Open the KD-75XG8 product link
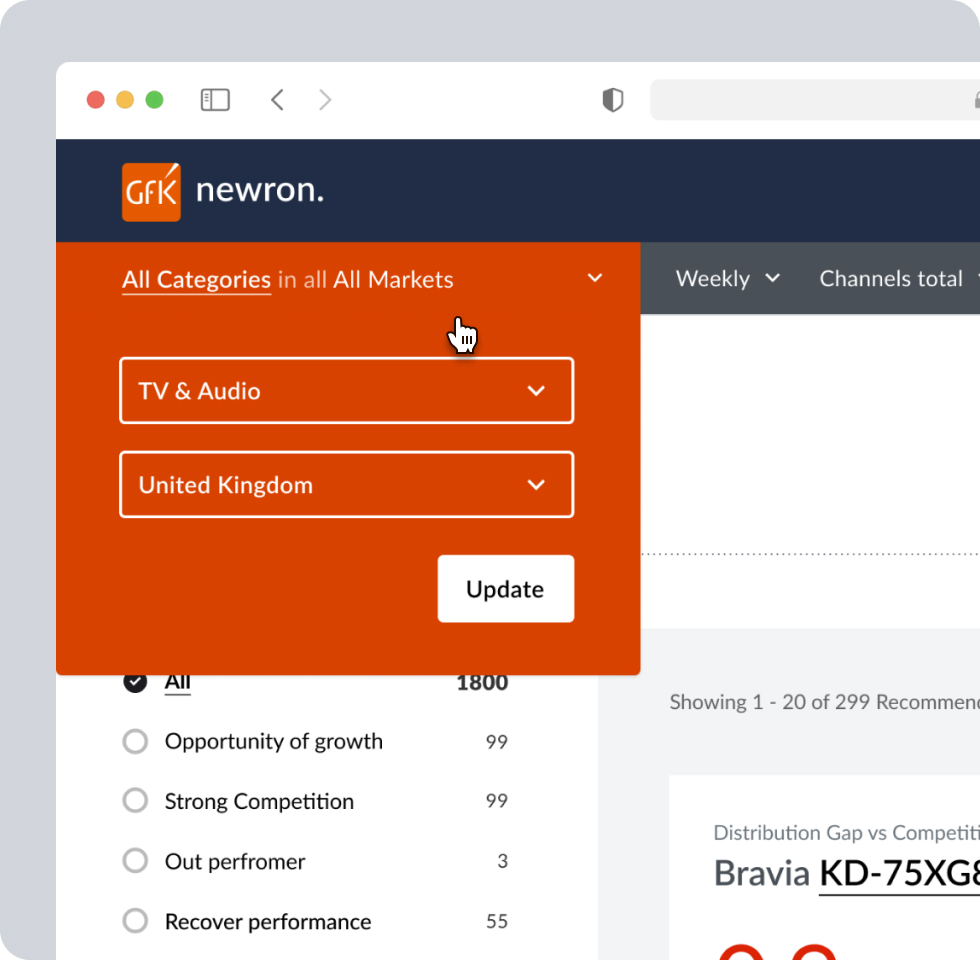Viewport: 980px width, 960px height. 898,873
